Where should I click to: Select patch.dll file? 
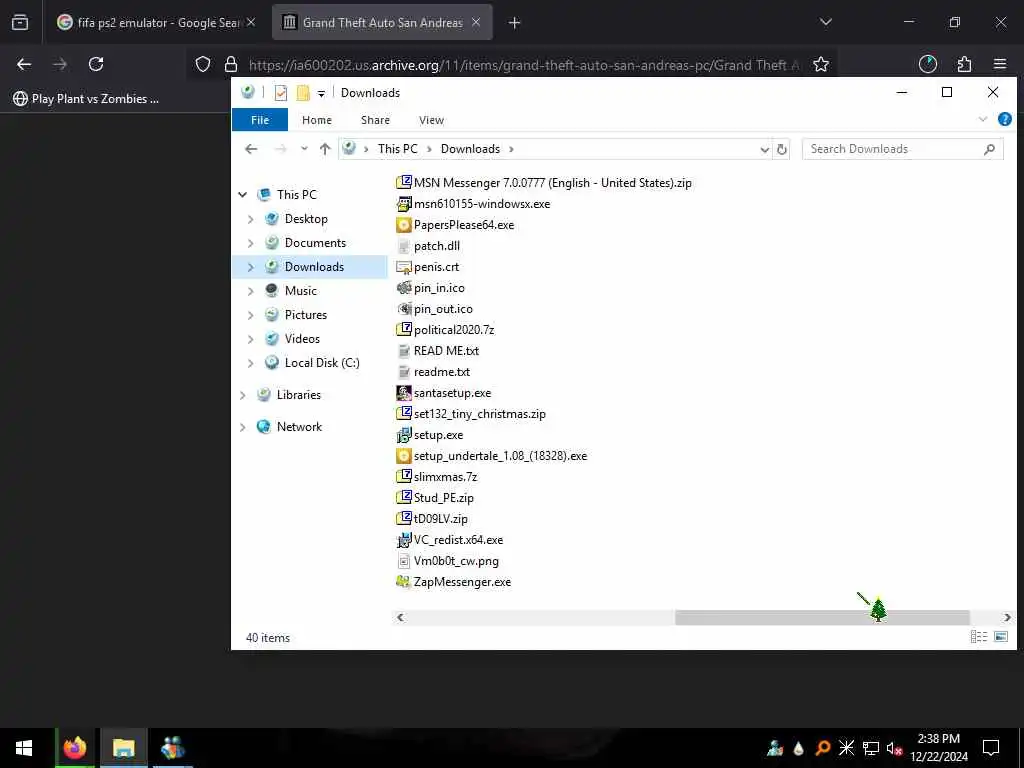point(428,246)
